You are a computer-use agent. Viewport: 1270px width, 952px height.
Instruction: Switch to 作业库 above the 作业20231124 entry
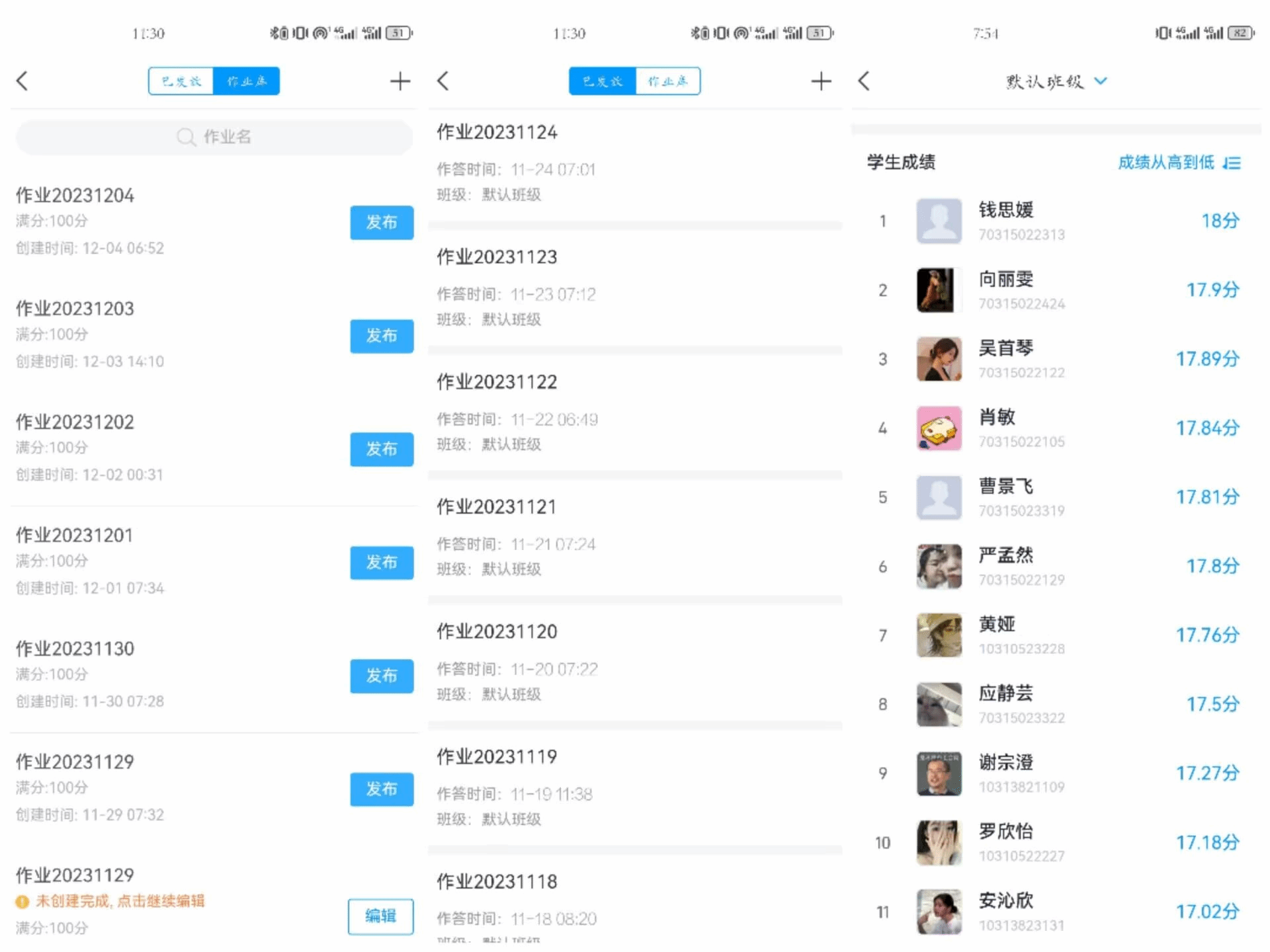[667, 81]
